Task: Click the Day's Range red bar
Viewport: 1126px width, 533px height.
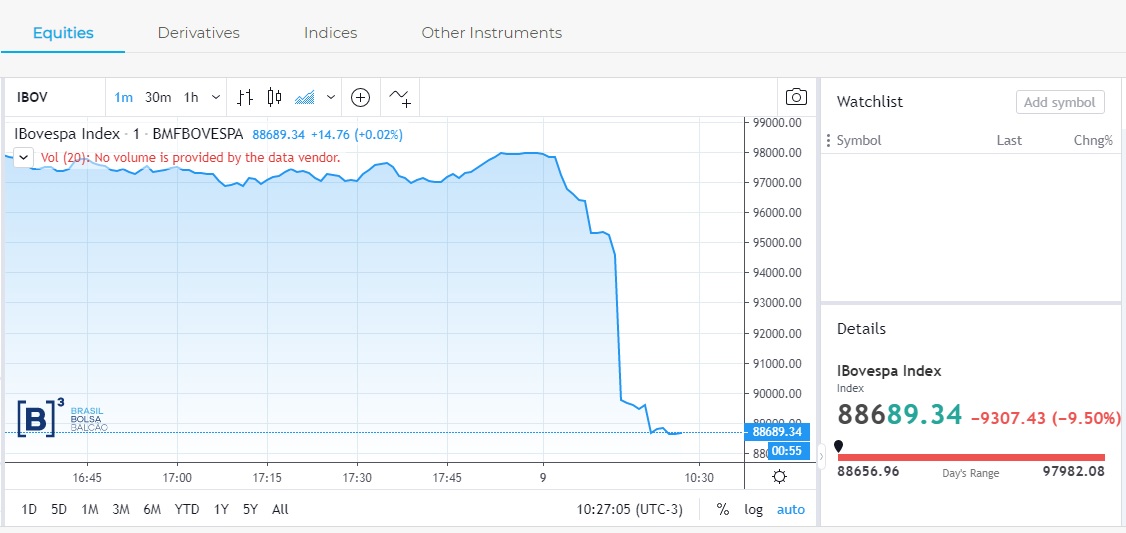Action: [971, 457]
